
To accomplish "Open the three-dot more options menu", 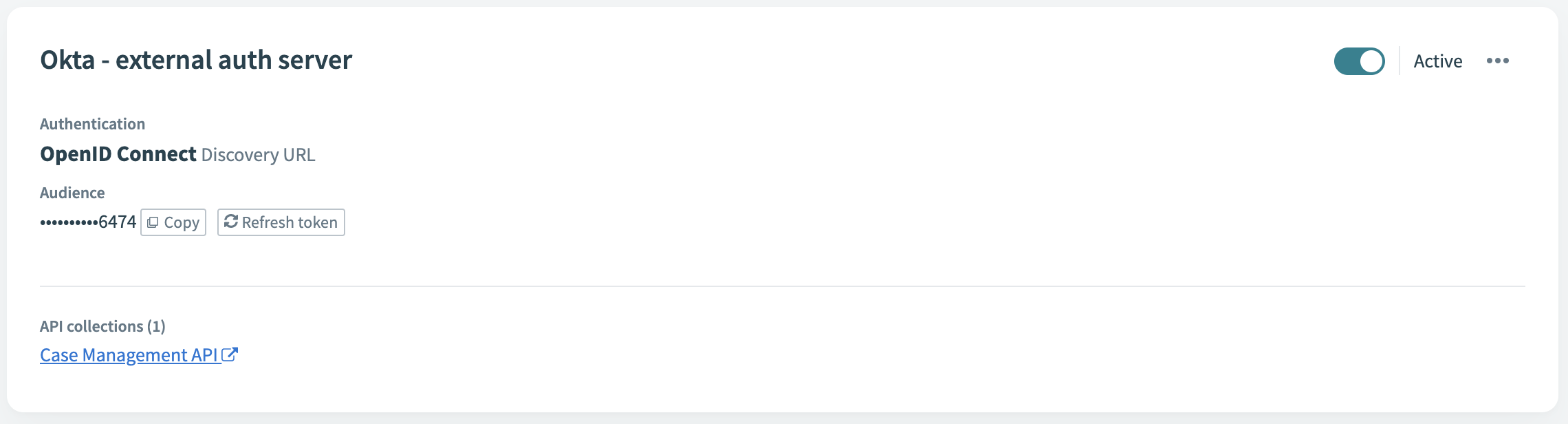I will tap(1497, 61).
